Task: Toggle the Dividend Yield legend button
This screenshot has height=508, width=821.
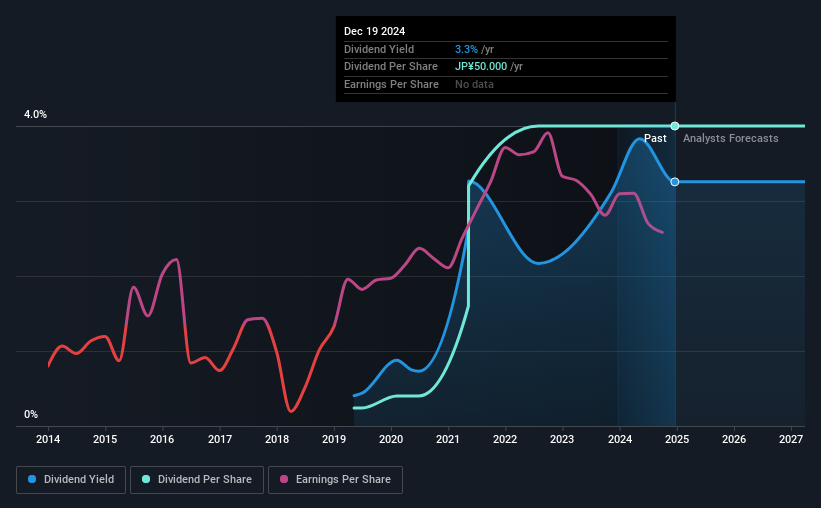Action: point(71,480)
